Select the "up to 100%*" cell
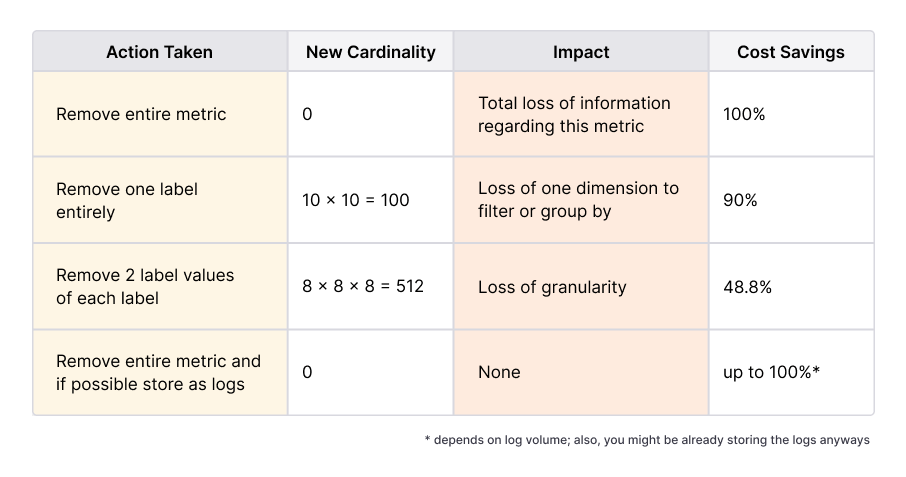The height and width of the screenshot is (477, 906). pos(773,372)
